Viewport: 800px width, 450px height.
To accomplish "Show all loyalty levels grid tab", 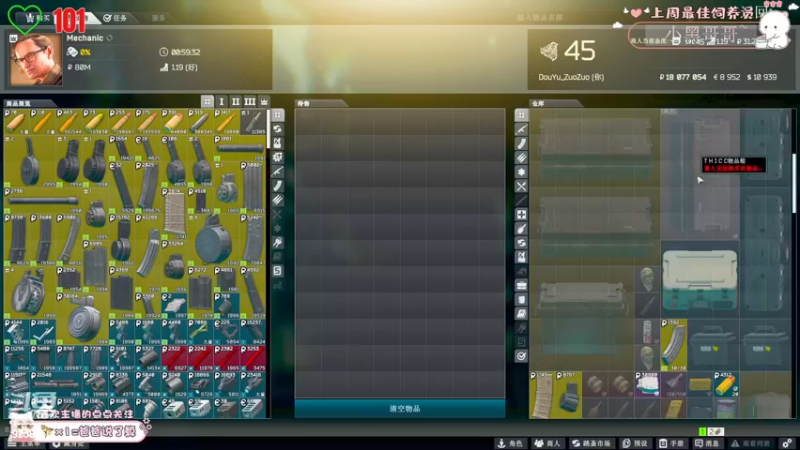I will click(x=207, y=102).
